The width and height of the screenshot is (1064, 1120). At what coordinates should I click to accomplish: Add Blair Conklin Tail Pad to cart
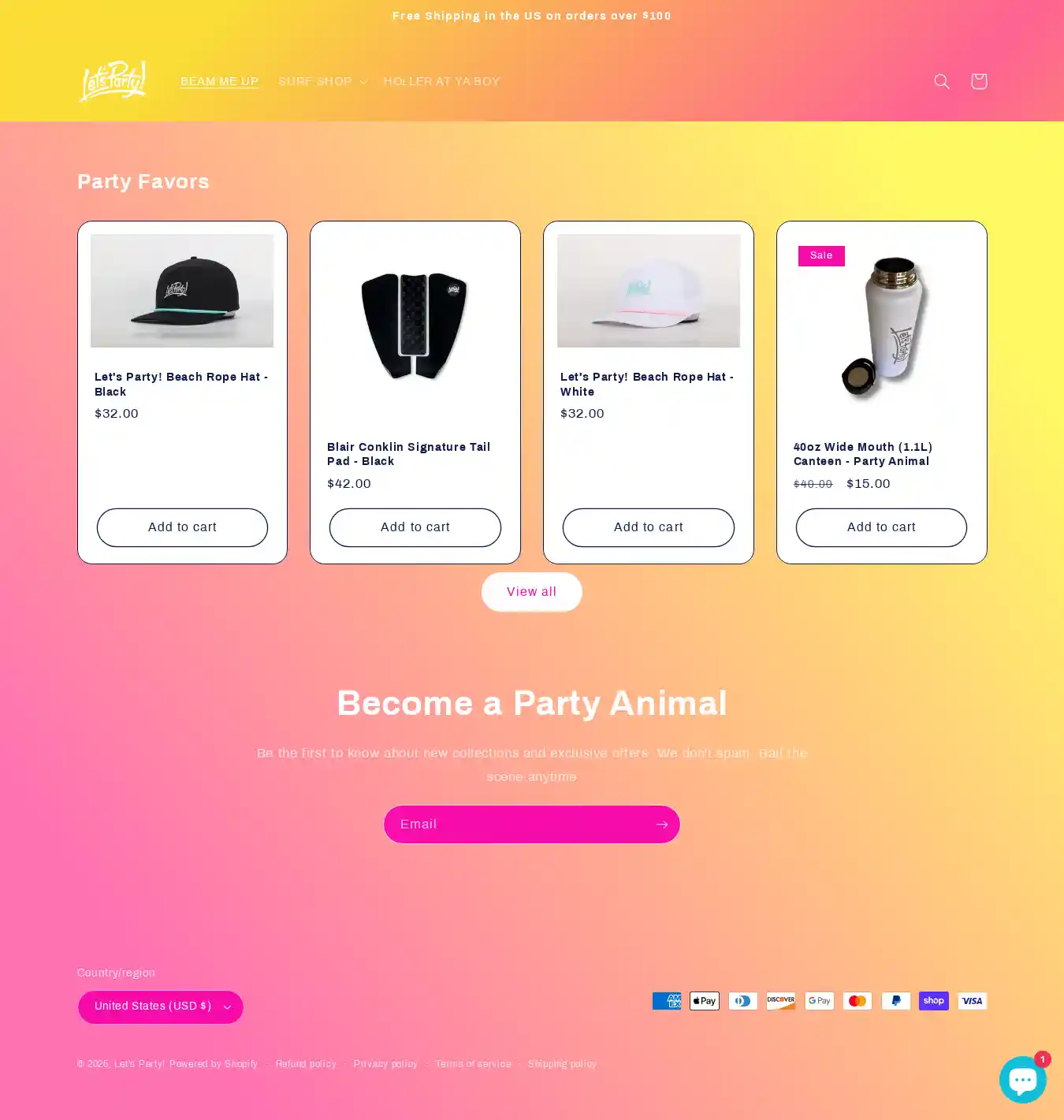415,527
